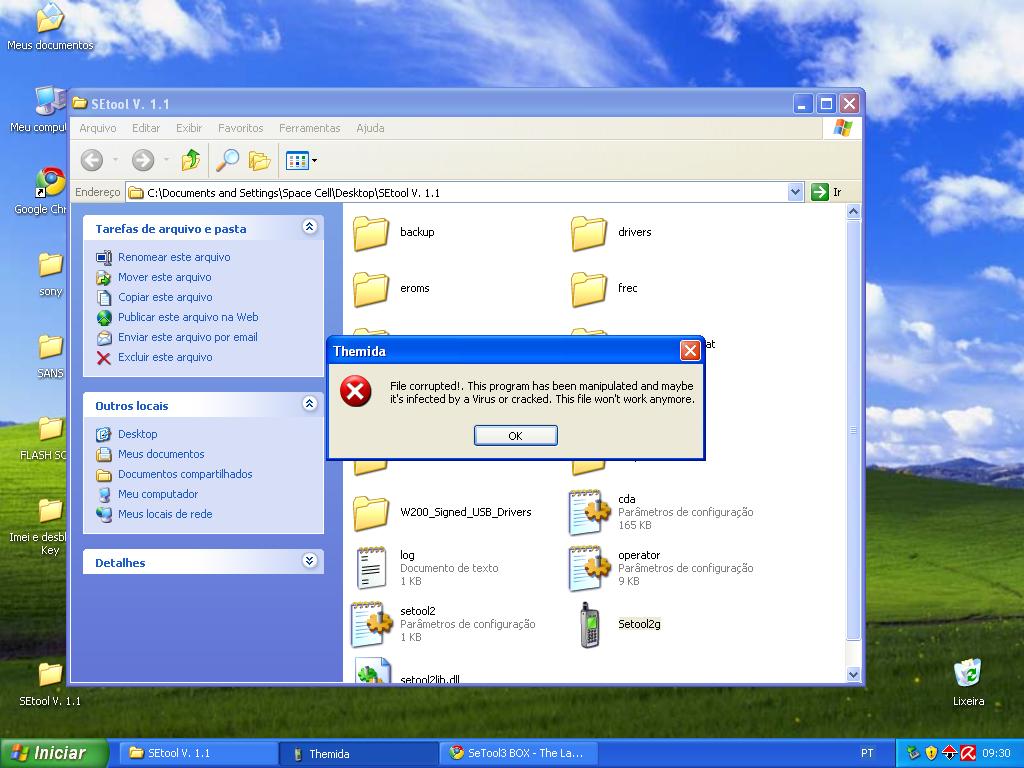Expand the Detalhes panel
Screen dimensions: 1024x768
[x=310, y=560]
